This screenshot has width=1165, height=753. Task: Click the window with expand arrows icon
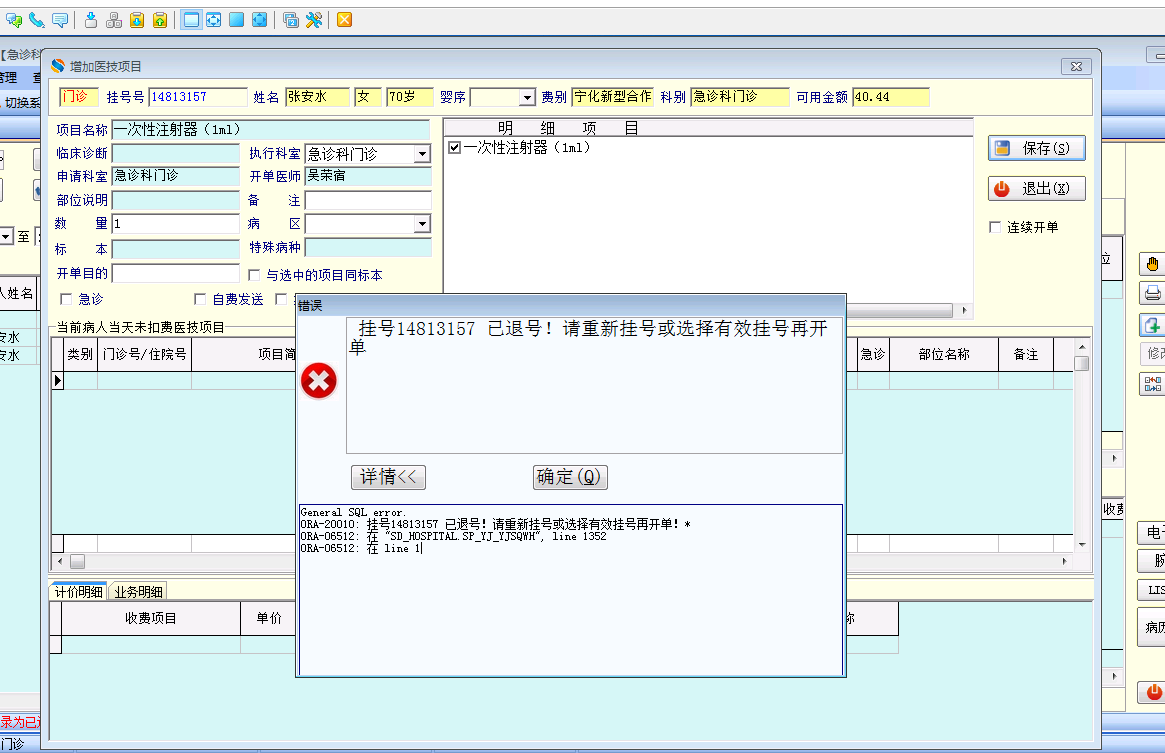click(214, 20)
